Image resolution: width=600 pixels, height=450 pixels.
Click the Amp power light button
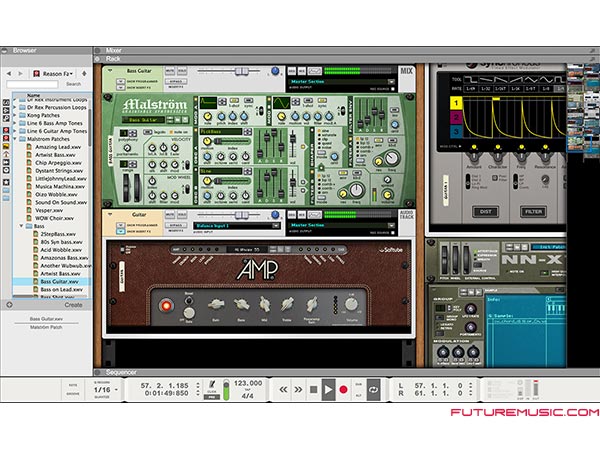166,305
